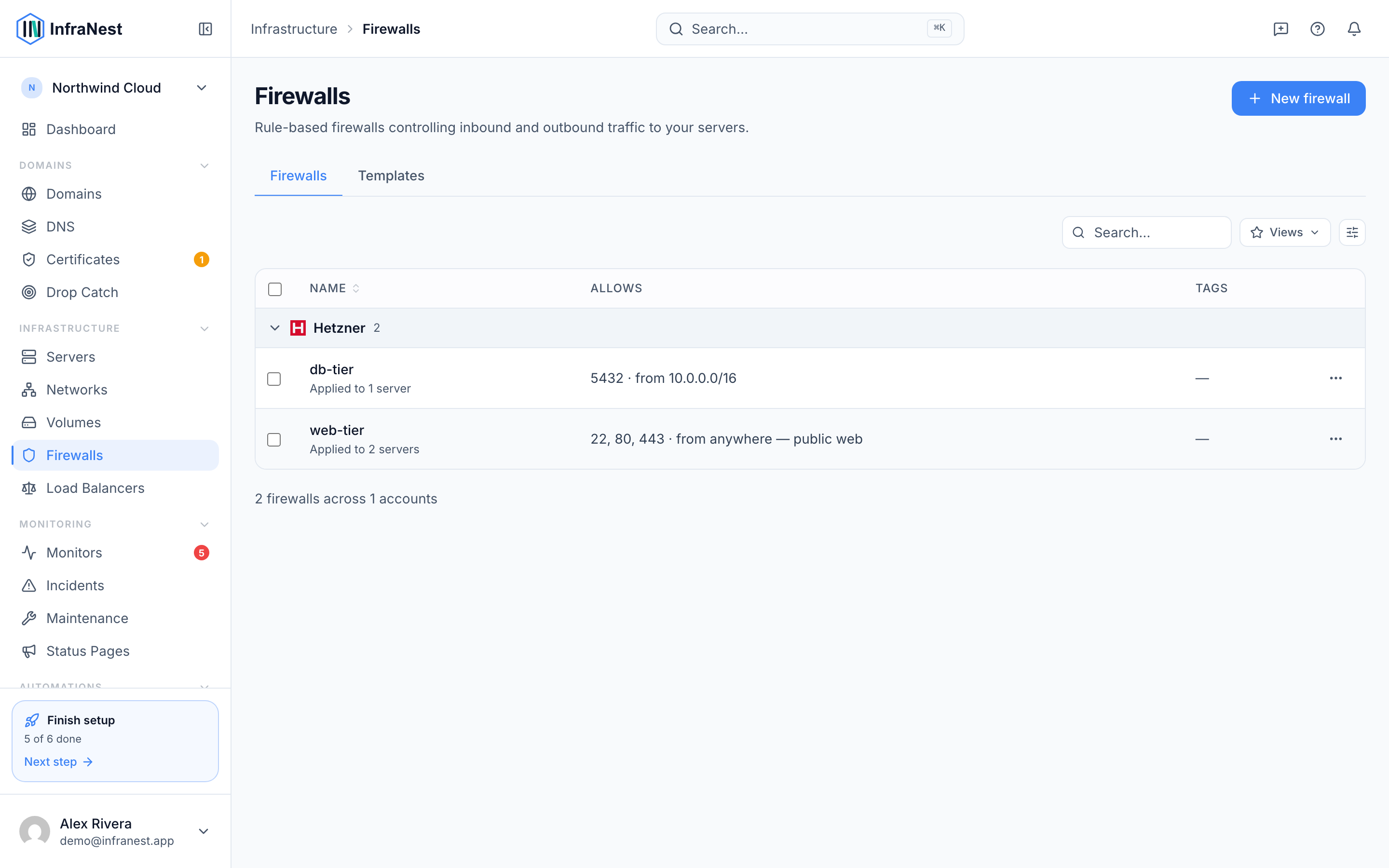Collapse the Monitoring sidebar section
The width and height of the screenshot is (1389, 868).
point(204,525)
